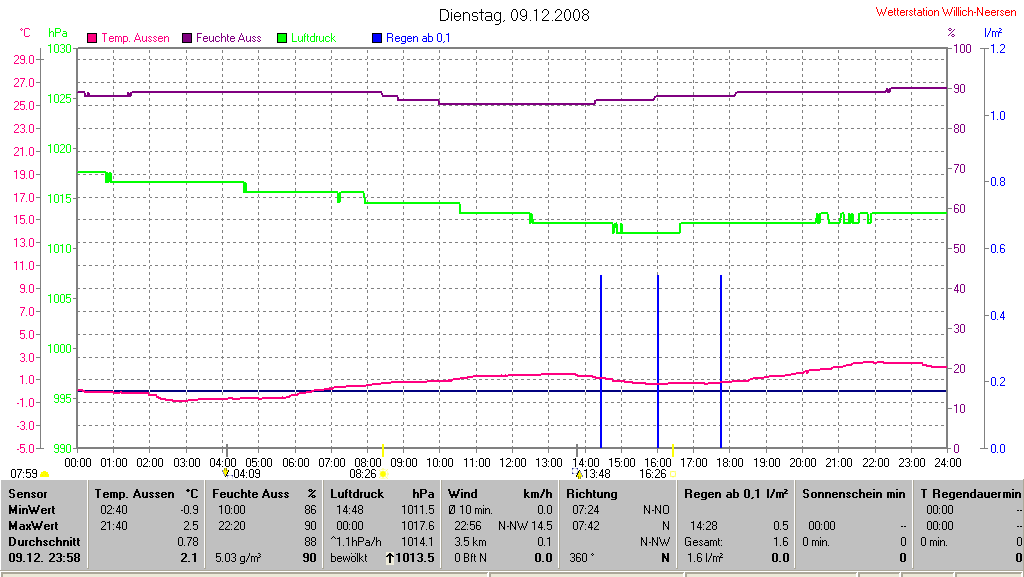Viewport: 1024px width, 577px height.
Task: Click the bewölkt weather condition text
Action: [349, 558]
